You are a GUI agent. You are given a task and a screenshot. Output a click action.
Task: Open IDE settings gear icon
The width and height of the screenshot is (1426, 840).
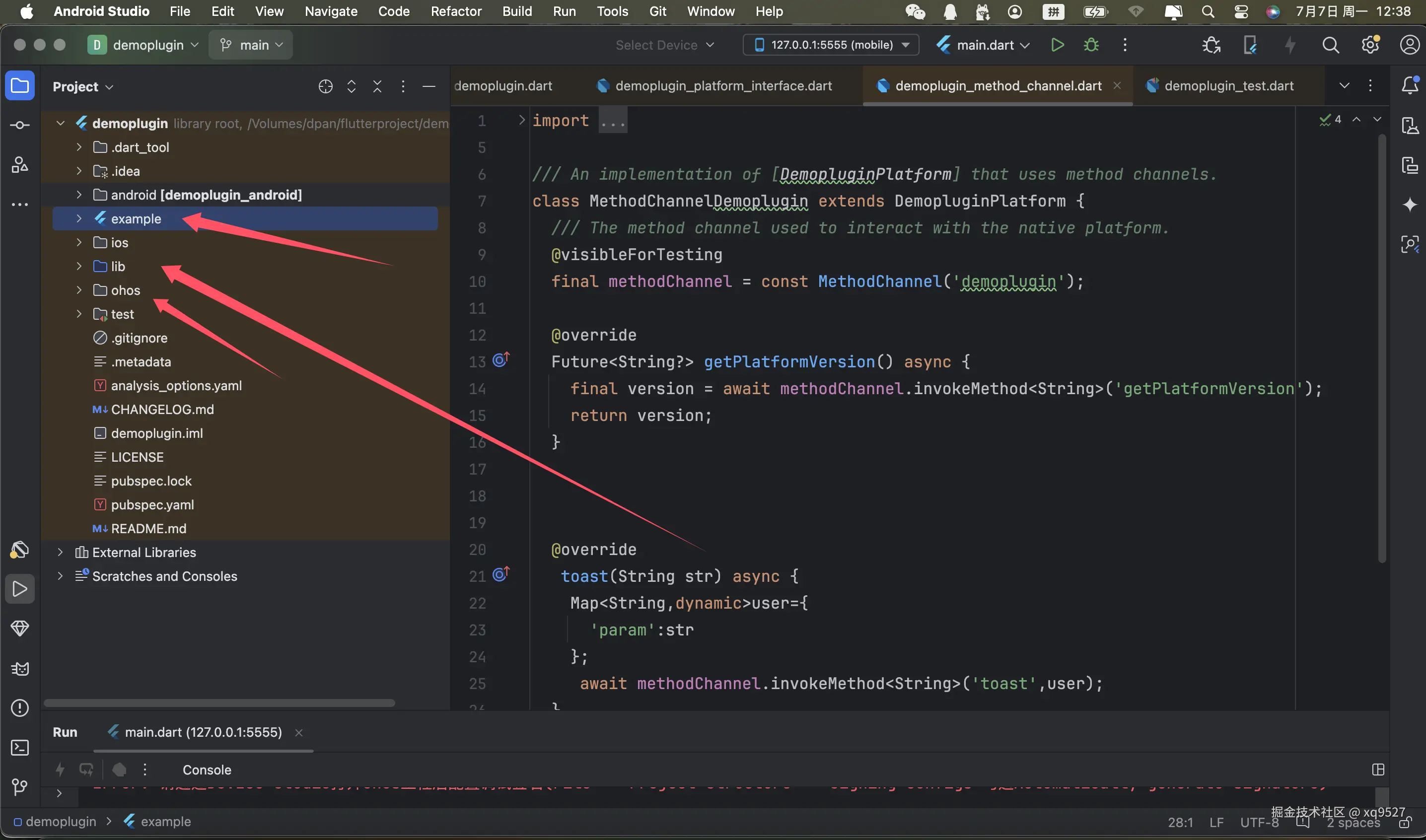1370,45
